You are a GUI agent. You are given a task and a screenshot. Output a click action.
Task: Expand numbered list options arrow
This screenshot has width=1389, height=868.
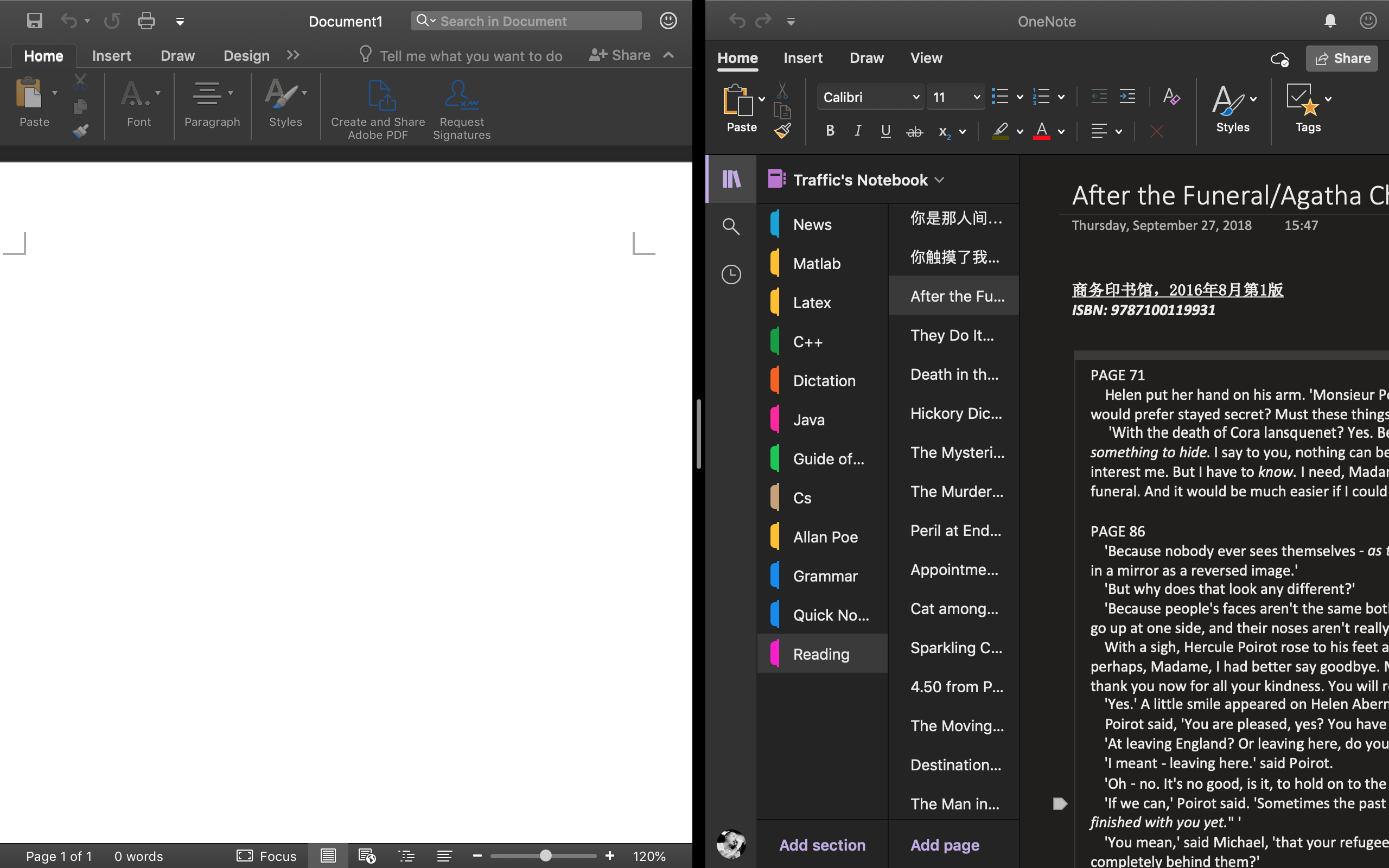tap(1061, 97)
